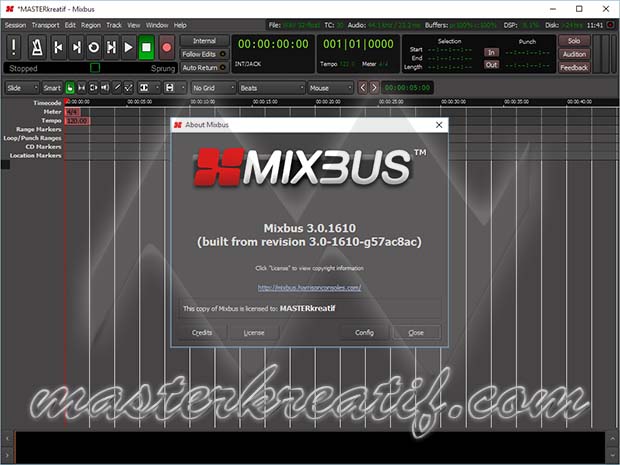Click the previous nudge arrow icon

[363, 87]
